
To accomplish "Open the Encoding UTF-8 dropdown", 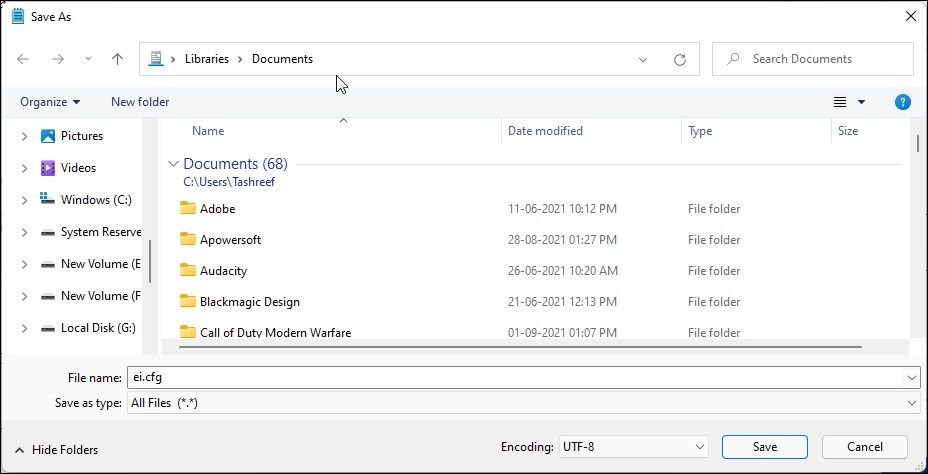I will (x=633, y=447).
